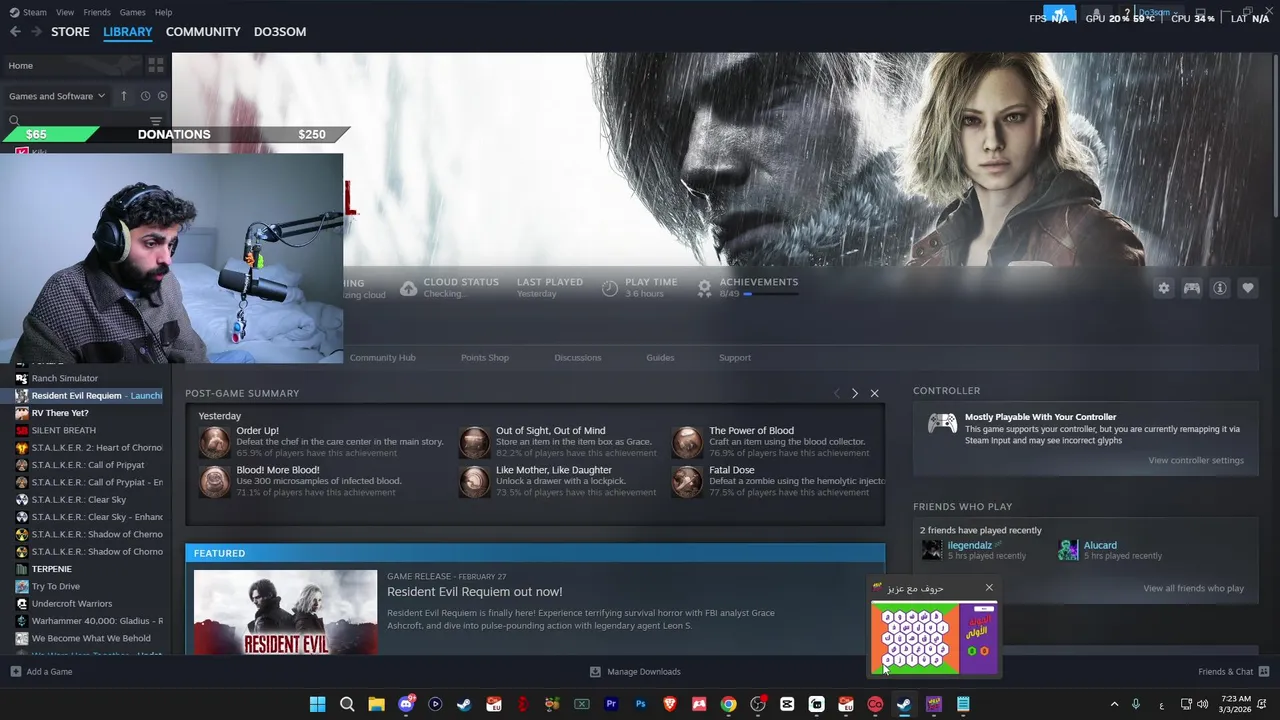Go back with the navigation arrow
1280x720 pixels.
(15, 32)
